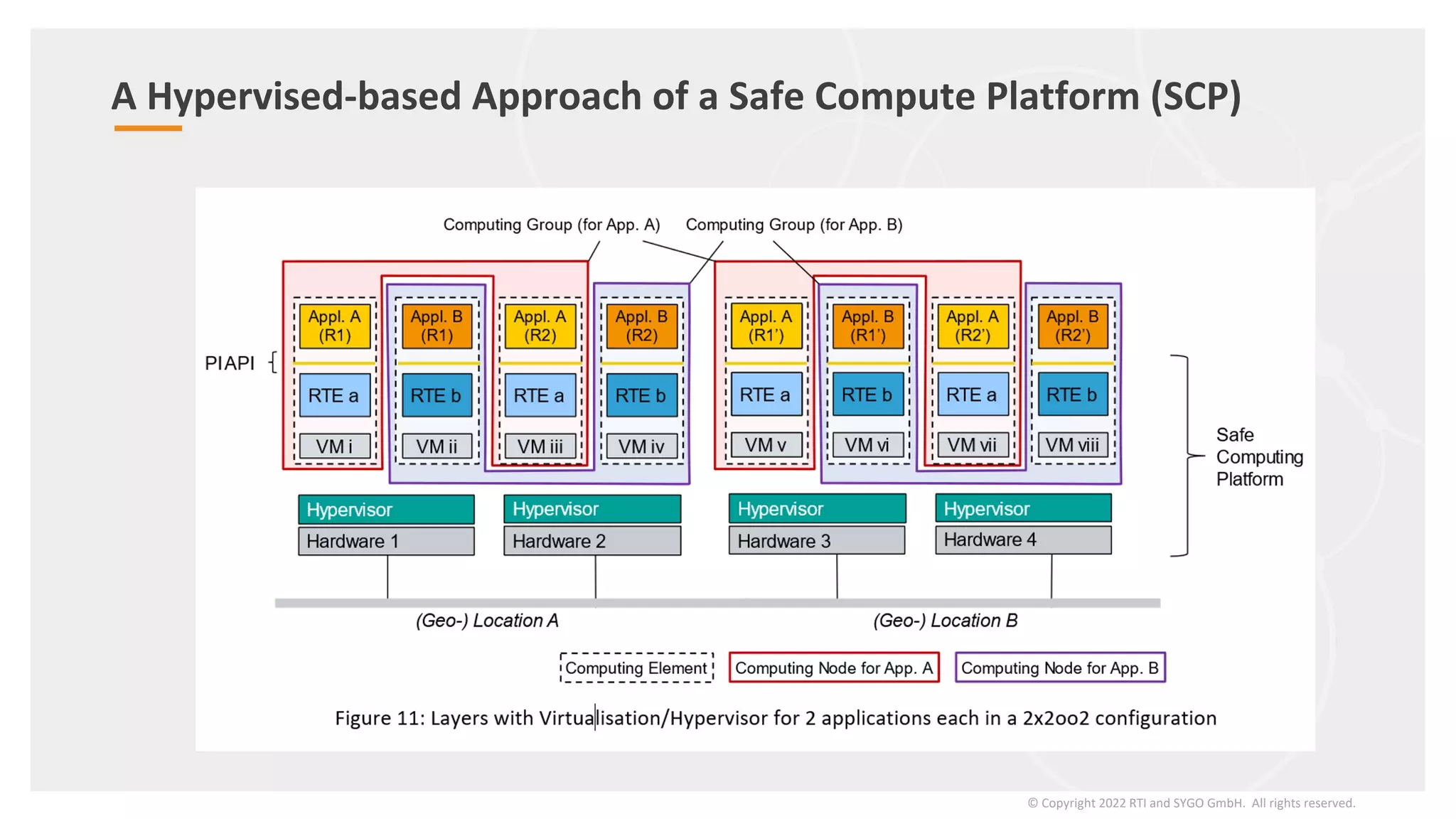Select the 'Appl. A (R1)' box

(335, 326)
